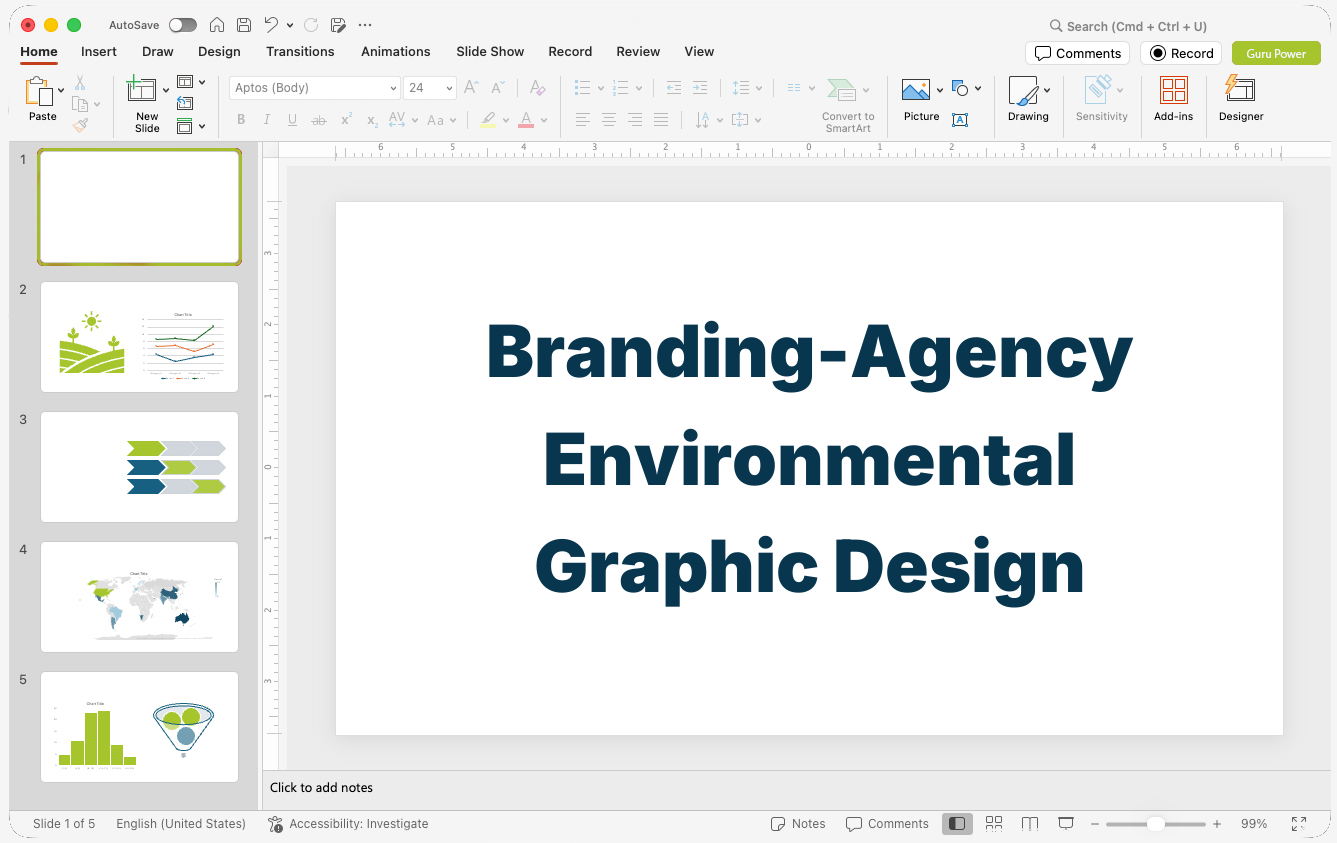Toggle Strikethrough formatting
Image resolution: width=1337 pixels, height=843 pixels.
click(319, 120)
